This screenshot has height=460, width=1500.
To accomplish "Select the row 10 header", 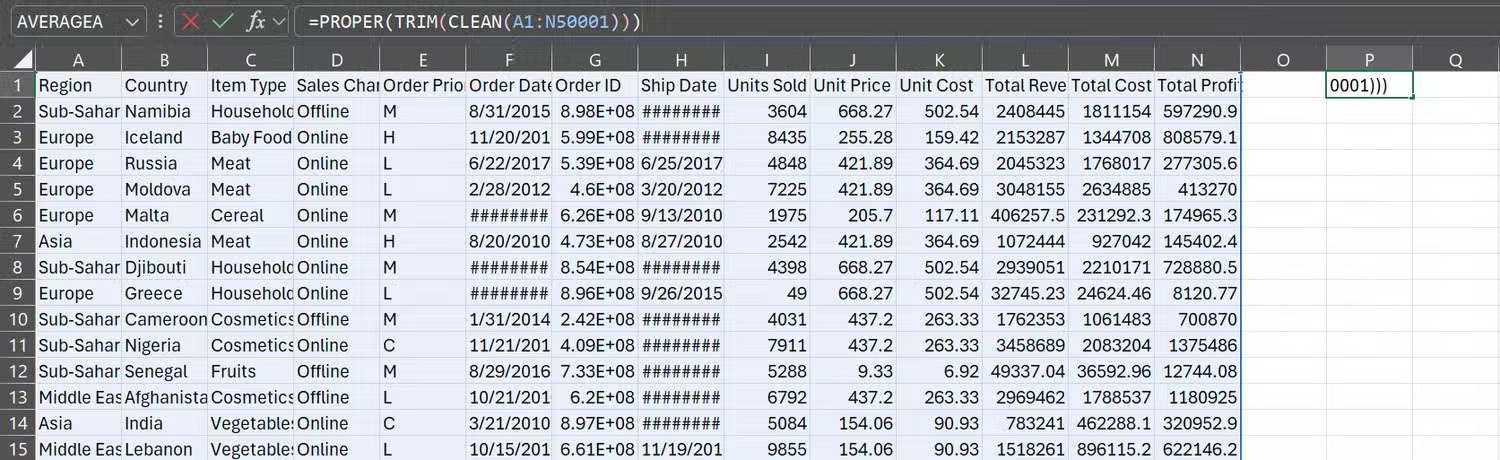I will tap(17, 320).
